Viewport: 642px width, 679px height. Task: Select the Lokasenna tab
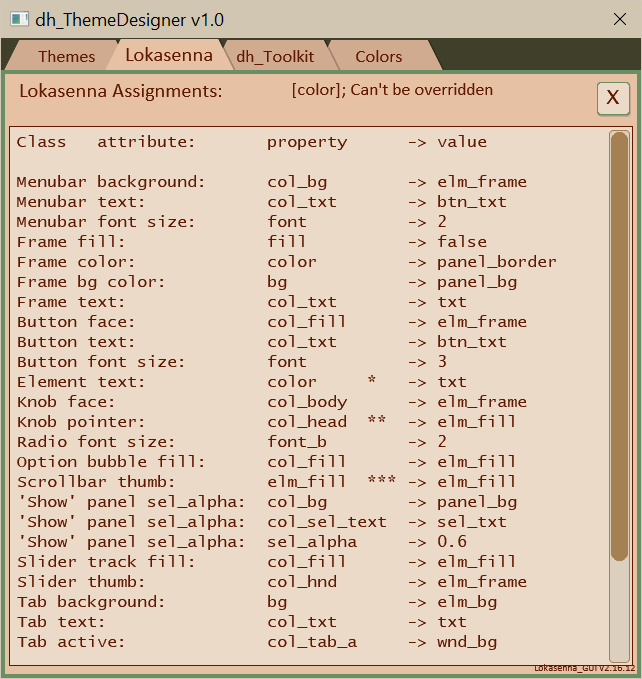(x=169, y=55)
